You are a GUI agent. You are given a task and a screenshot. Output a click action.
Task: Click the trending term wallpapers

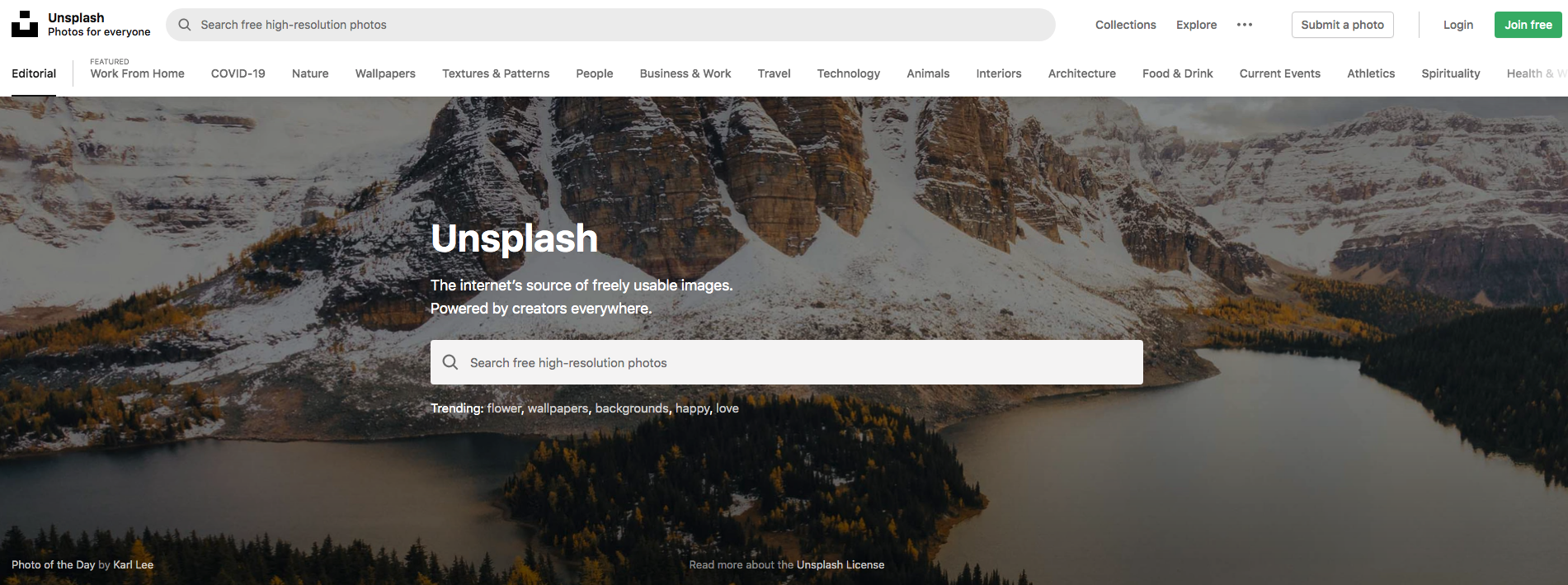(x=558, y=408)
